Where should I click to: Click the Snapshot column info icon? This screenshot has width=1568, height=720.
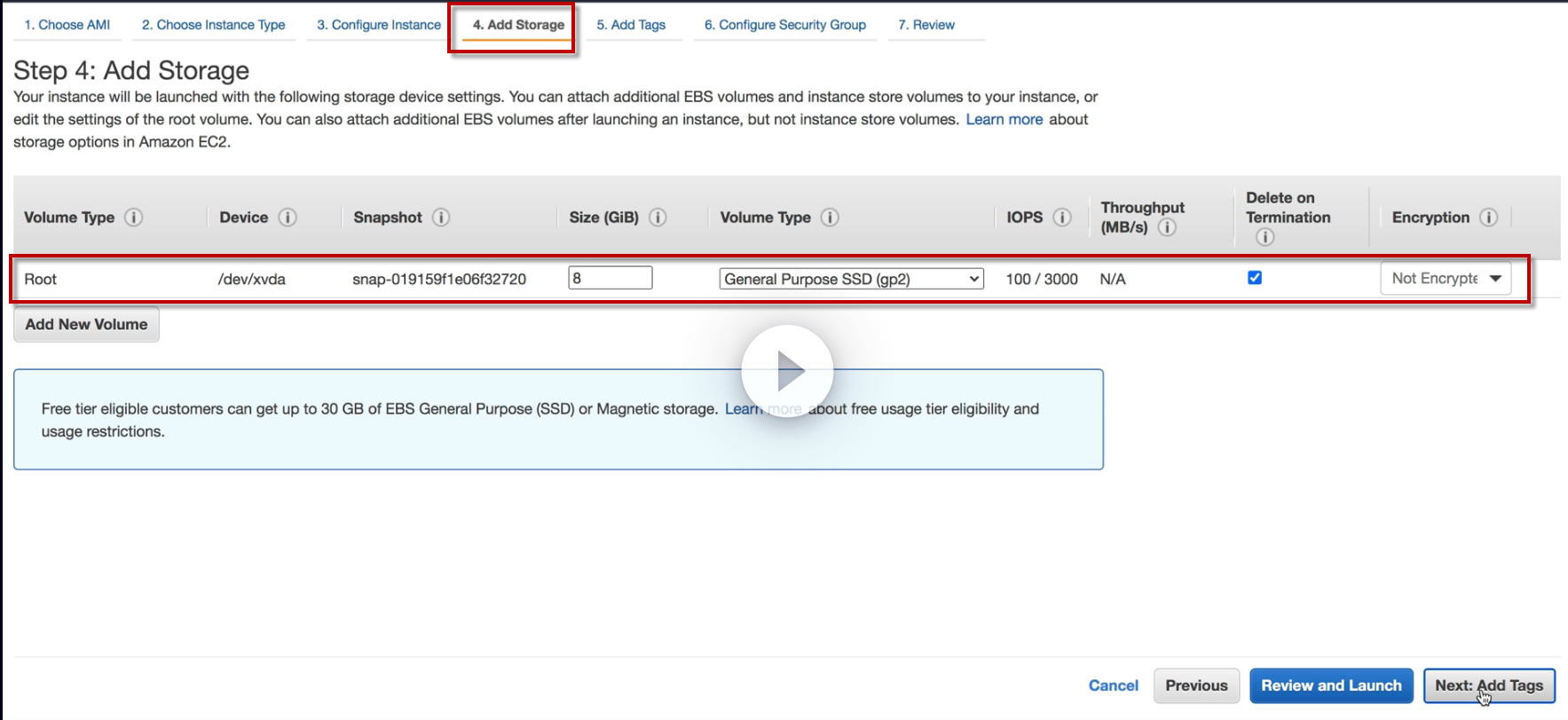click(441, 218)
